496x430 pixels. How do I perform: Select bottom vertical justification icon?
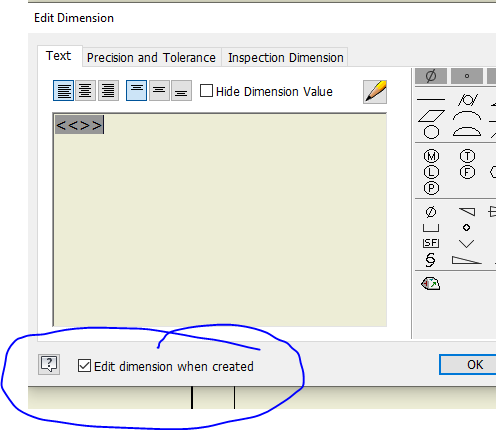(181, 90)
